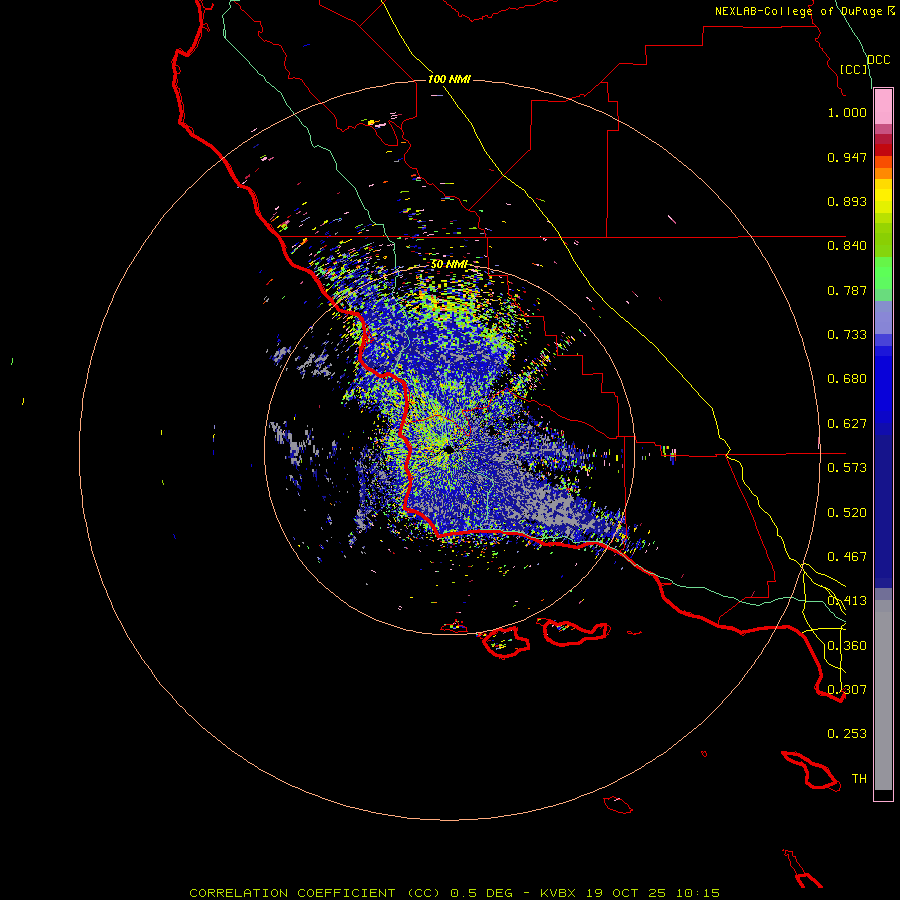Click the [CC] label above the legend
This screenshot has width=900, height=900.
pyautogui.click(x=854, y=69)
